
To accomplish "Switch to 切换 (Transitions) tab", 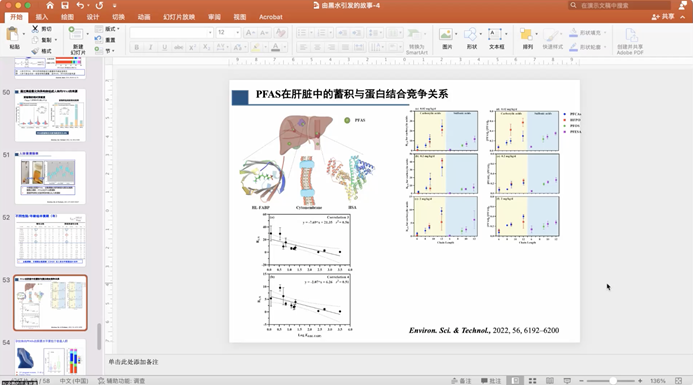I will pyautogui.click(x=118, y=17).
